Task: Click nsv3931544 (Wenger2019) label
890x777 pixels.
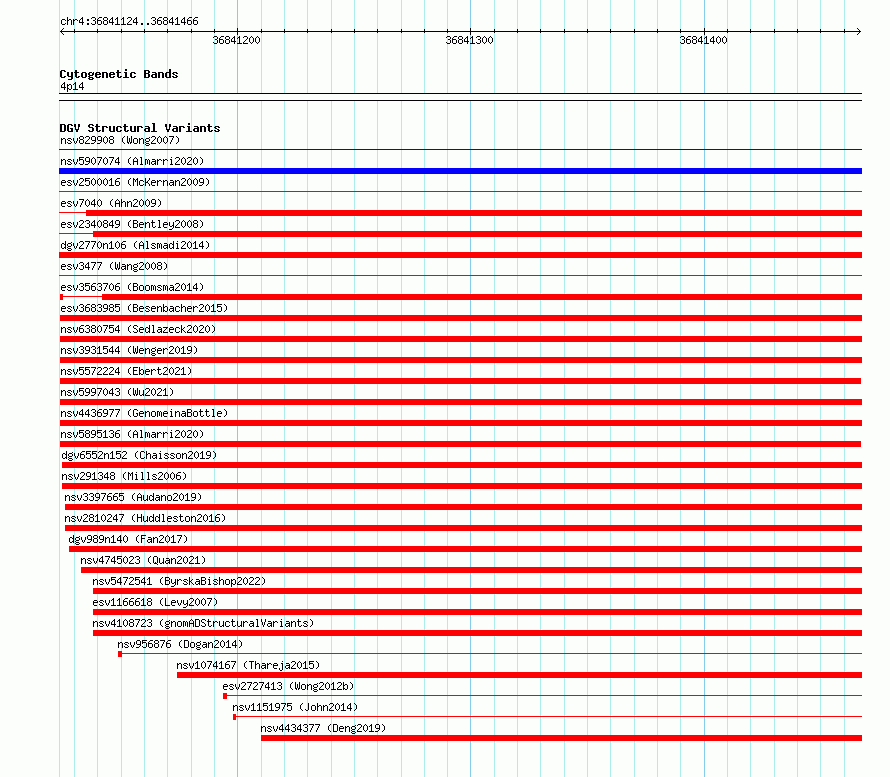Action: coord(129,350)
